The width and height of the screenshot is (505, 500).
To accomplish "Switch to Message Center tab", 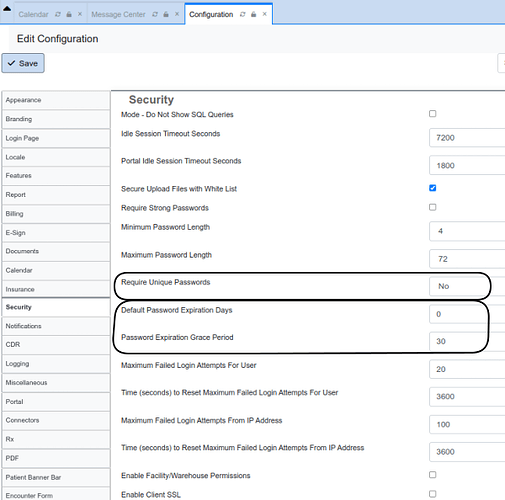I will point(118,14).
